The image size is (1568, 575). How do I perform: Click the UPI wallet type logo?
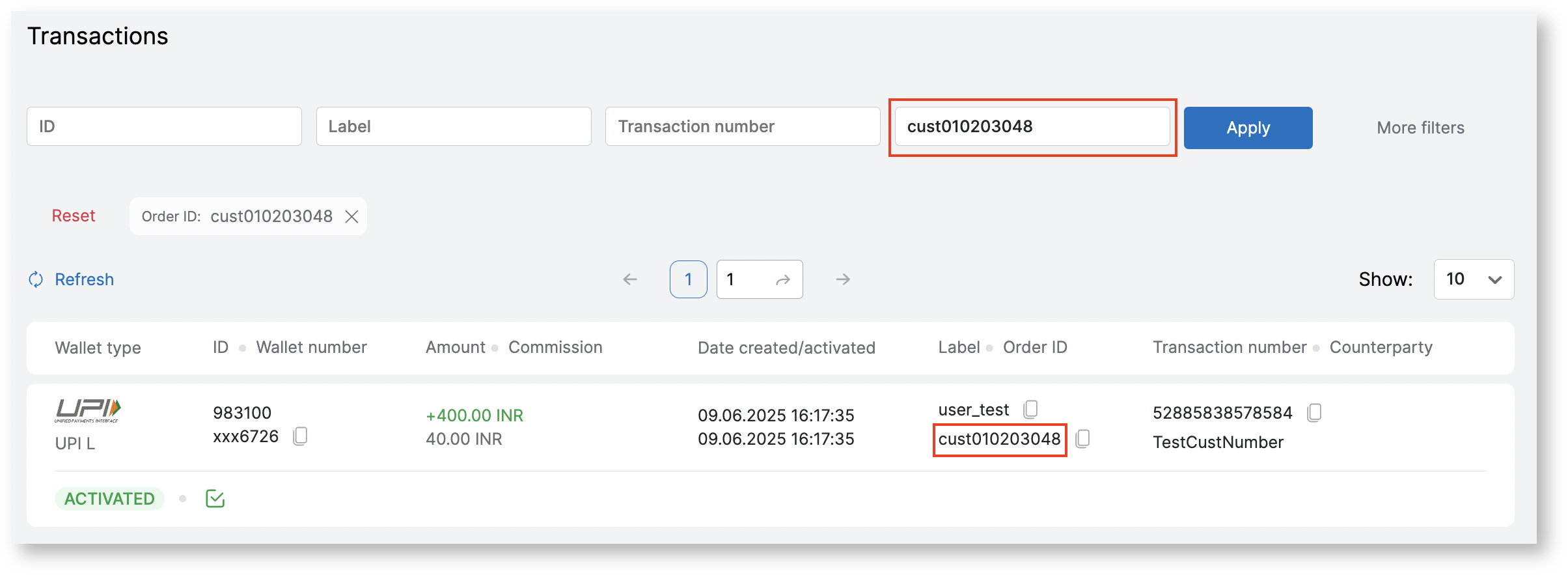pyautogui.click(x=88, y=410)
